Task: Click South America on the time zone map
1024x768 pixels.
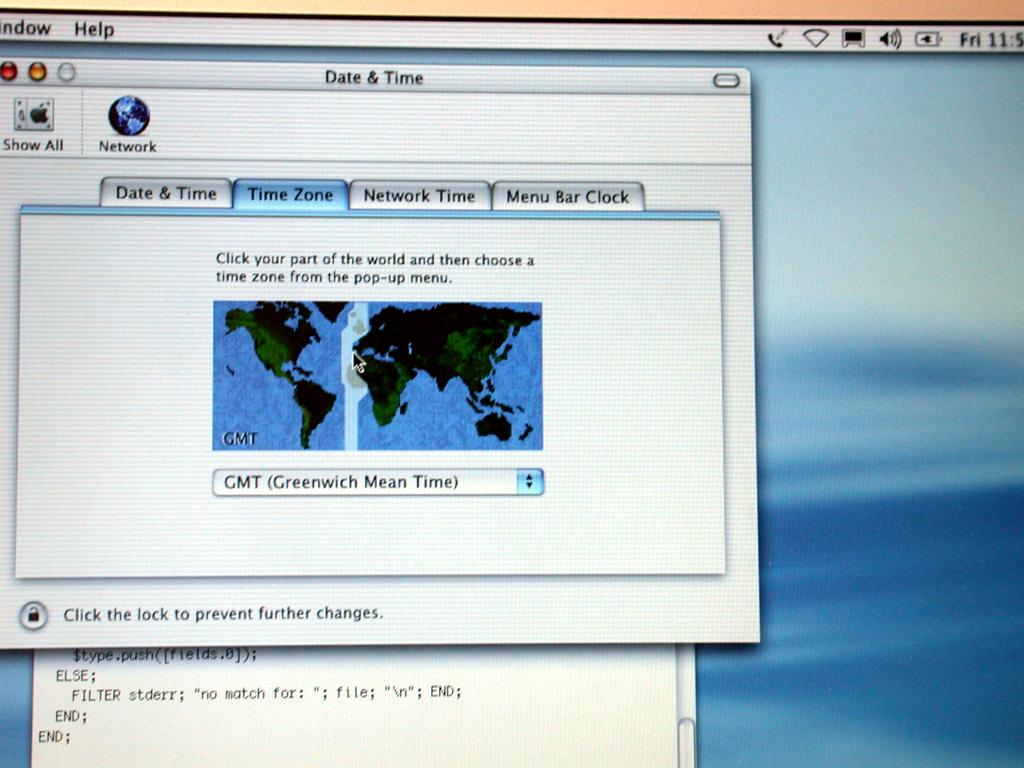Action: (x=313, y=405)
